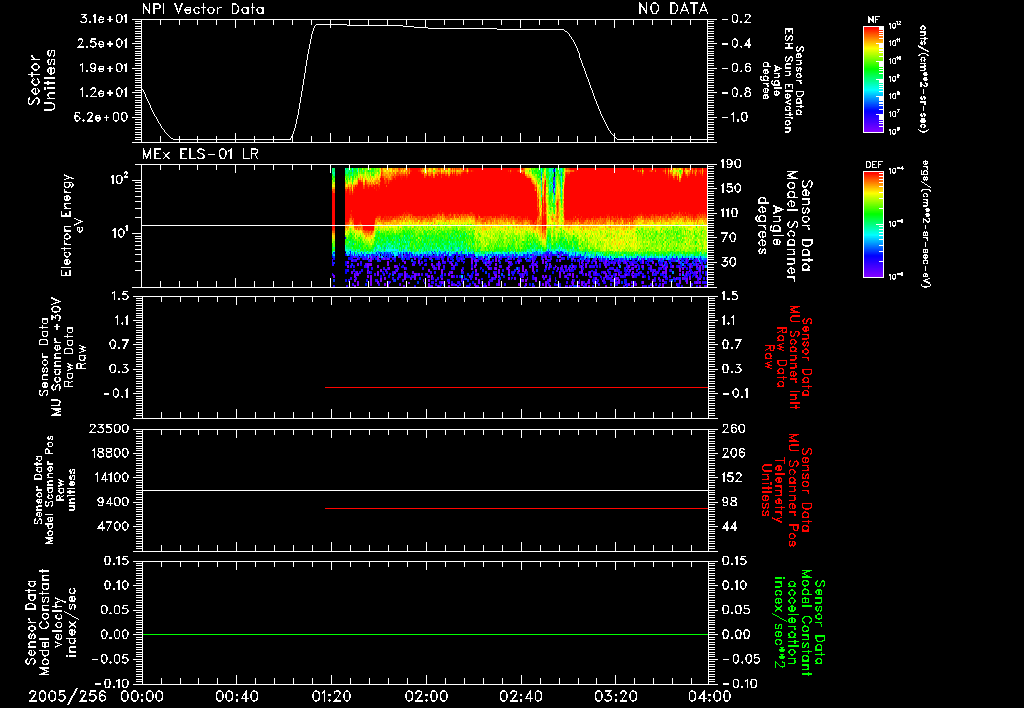Select the 'Electron Energy eV' axis title

73,225
